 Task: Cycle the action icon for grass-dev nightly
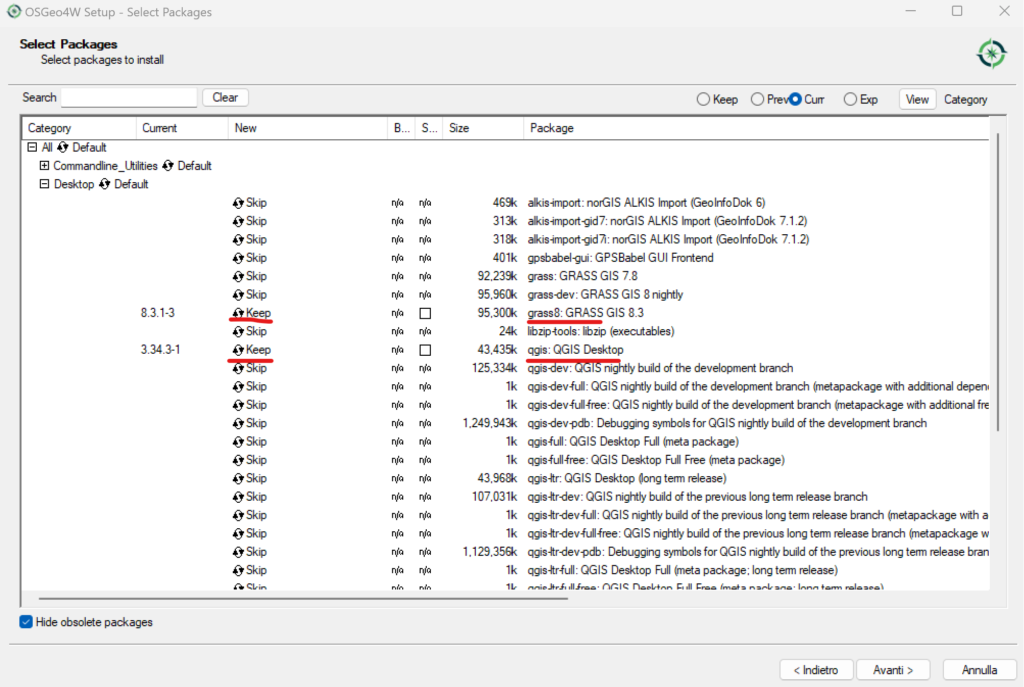[238, 295]
